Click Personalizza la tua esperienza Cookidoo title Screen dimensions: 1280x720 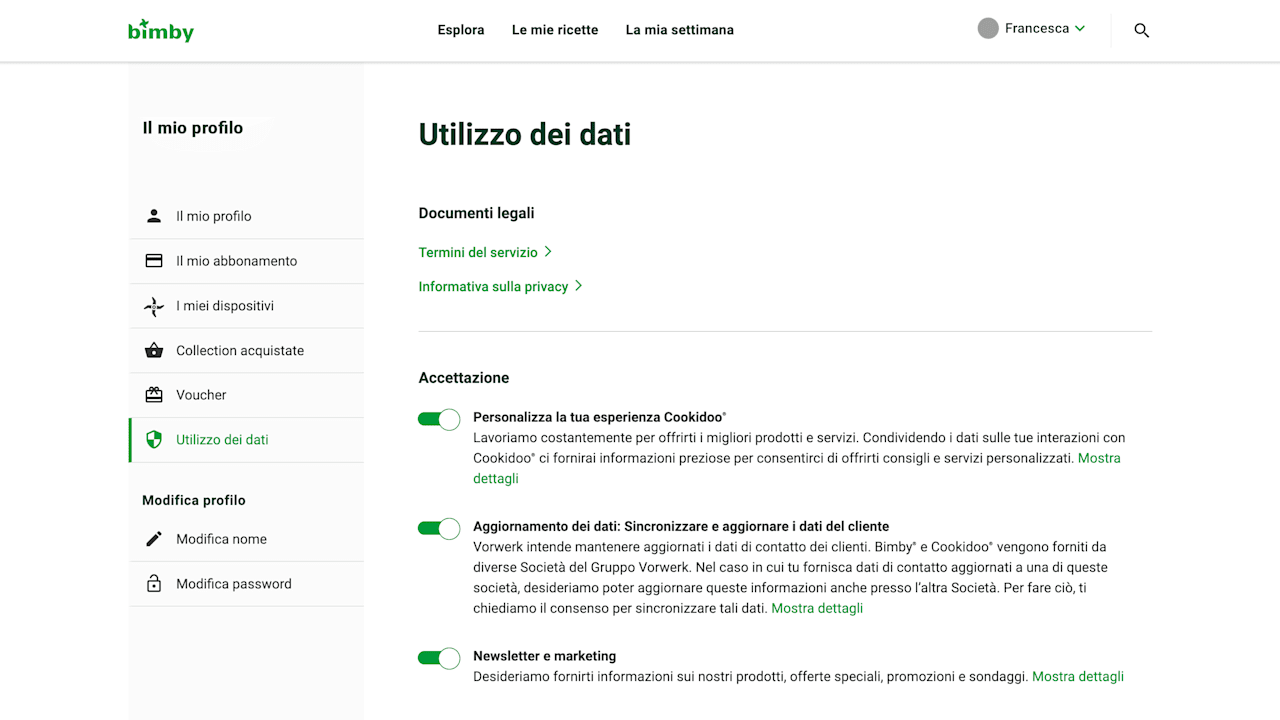coord(600,417)
